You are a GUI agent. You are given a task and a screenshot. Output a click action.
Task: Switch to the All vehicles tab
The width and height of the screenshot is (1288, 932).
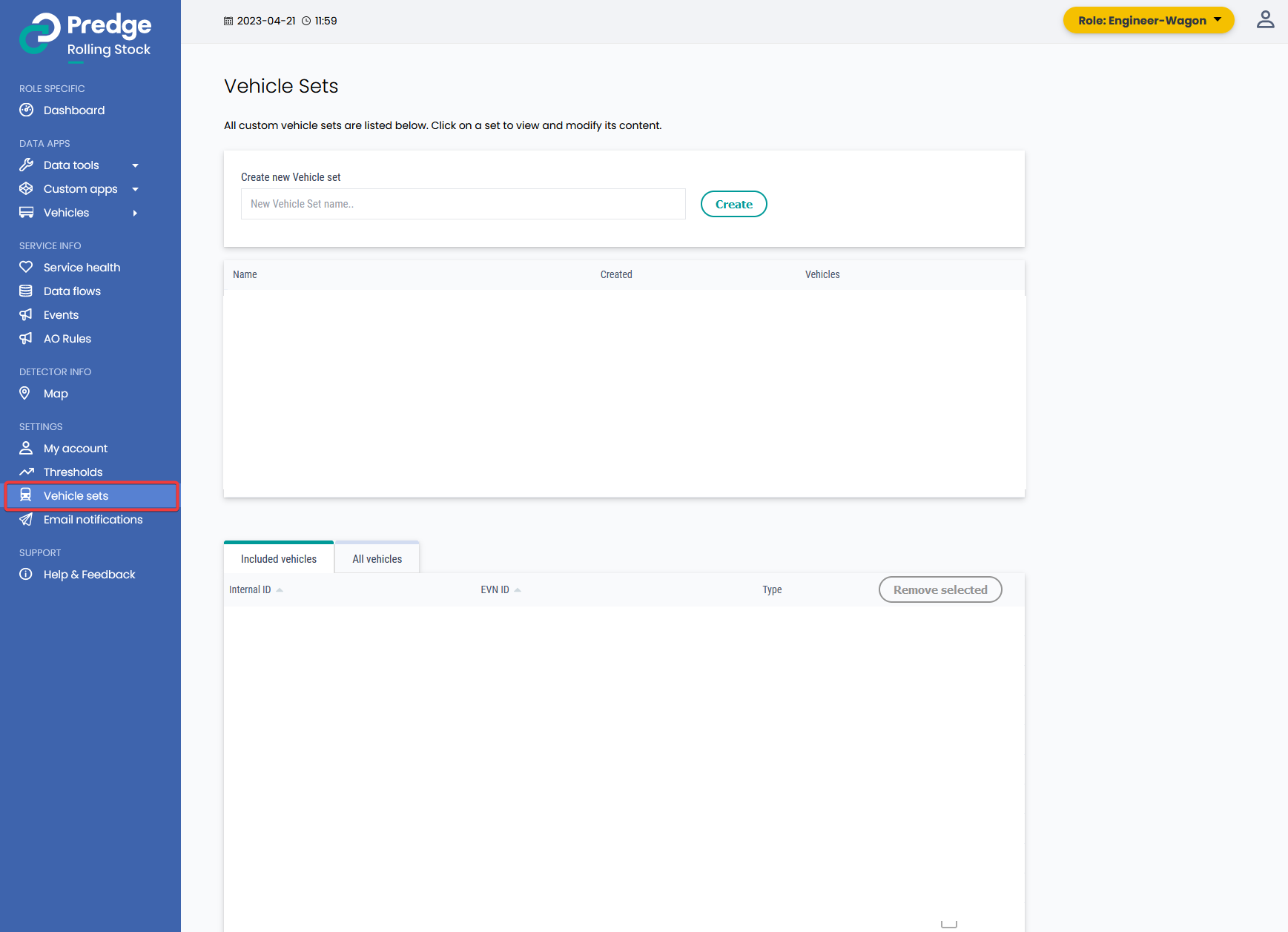point(377,559)
